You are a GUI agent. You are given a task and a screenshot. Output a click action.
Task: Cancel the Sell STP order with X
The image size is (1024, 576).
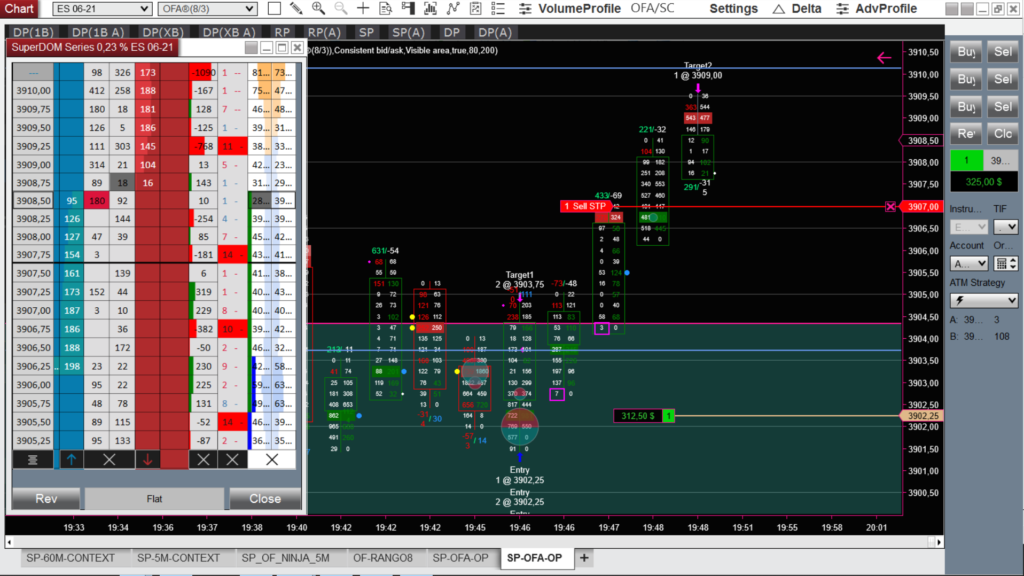(890, 206)
